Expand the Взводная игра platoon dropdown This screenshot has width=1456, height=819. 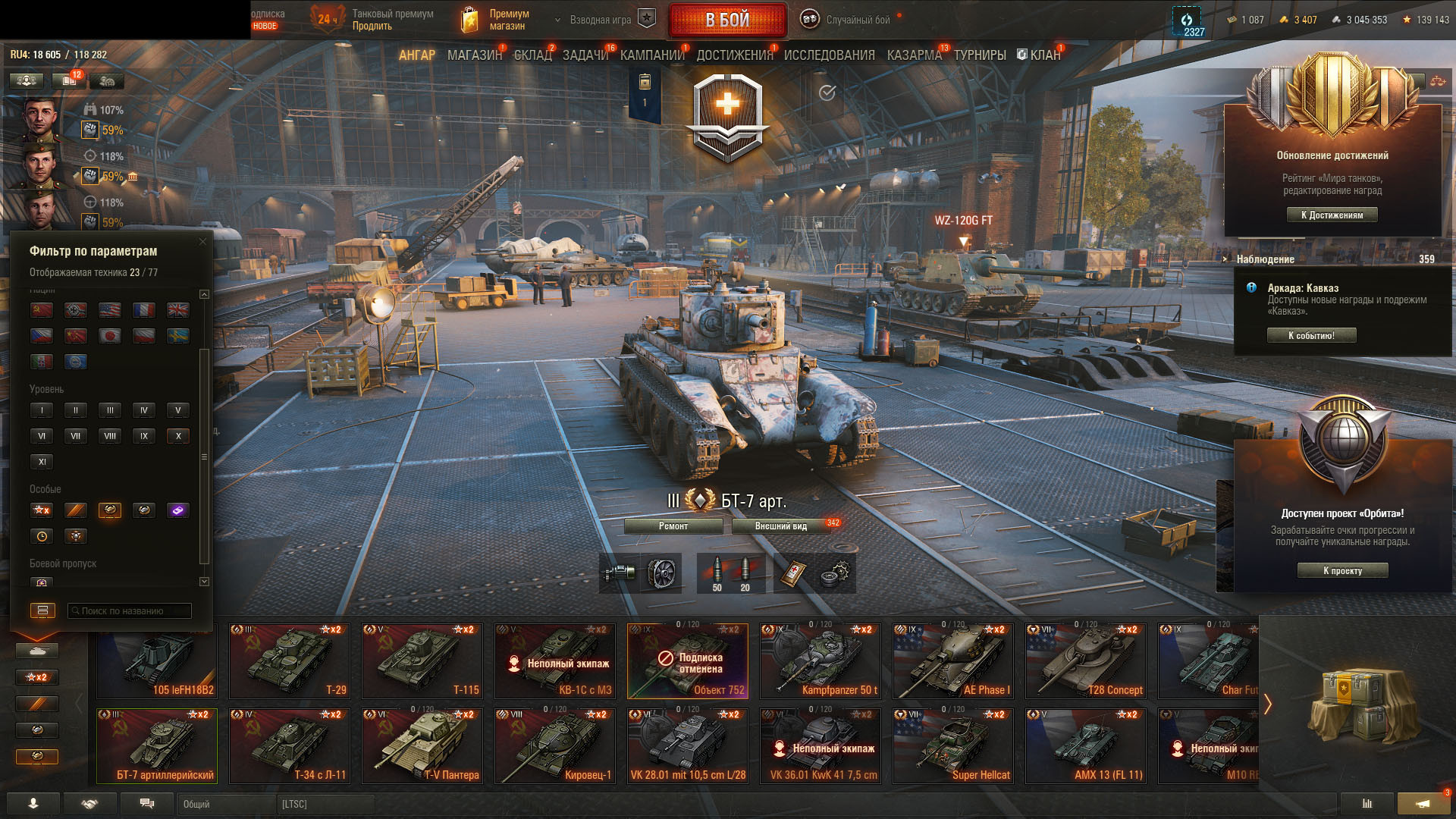click(x=604, y=20)
